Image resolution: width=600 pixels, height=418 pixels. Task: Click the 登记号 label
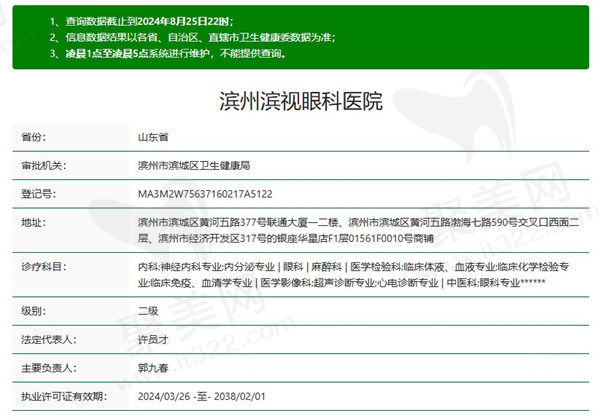[39, 194]
